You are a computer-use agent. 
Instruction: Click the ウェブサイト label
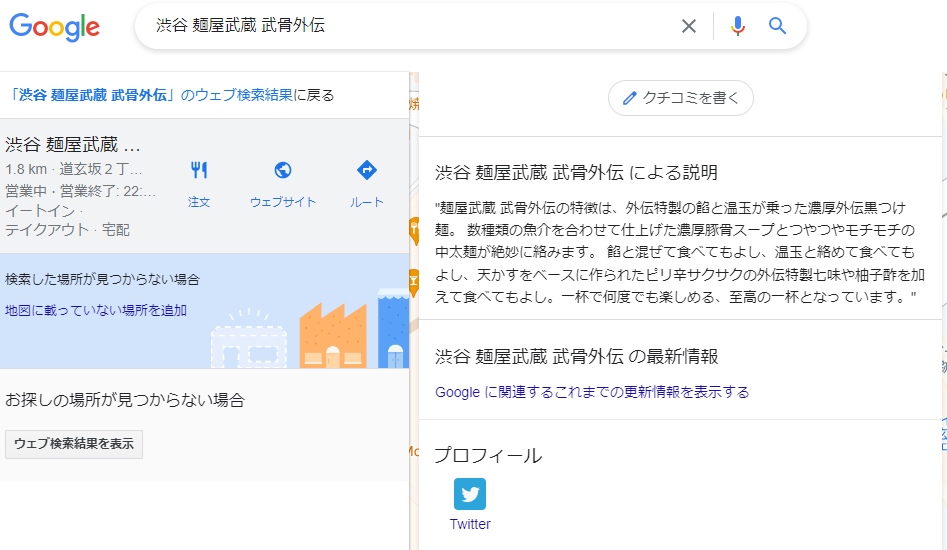(x=283, y=202)
